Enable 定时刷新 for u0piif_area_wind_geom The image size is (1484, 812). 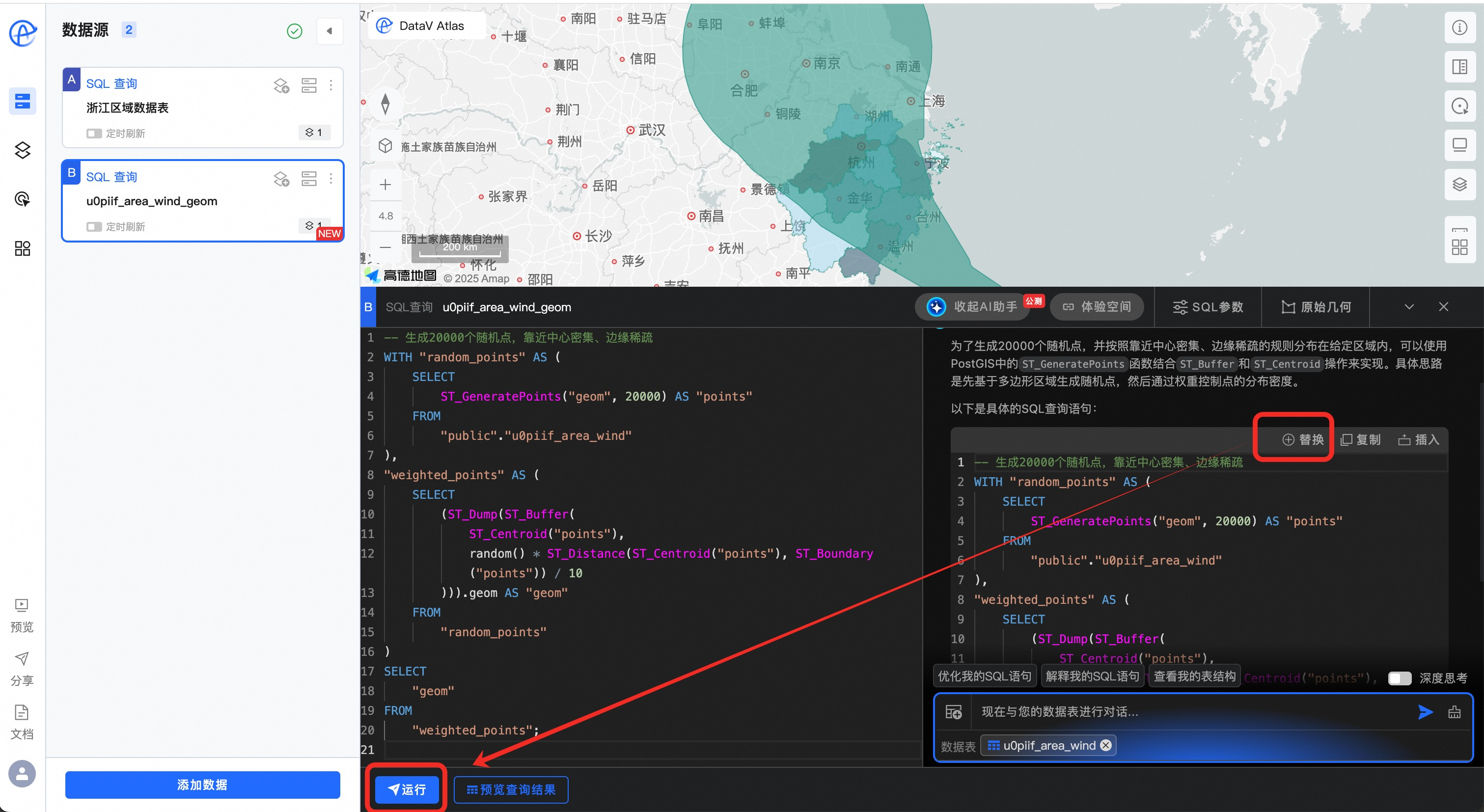(x=94, y=227)
